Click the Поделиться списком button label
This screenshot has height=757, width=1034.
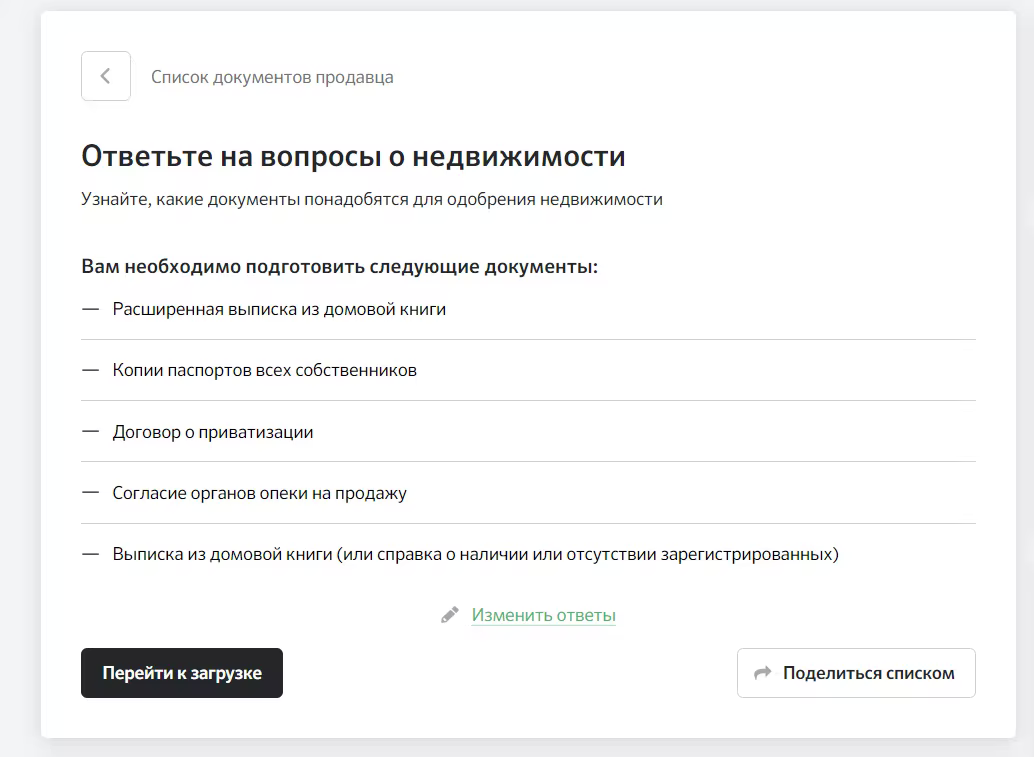click(x=868, y=673)
